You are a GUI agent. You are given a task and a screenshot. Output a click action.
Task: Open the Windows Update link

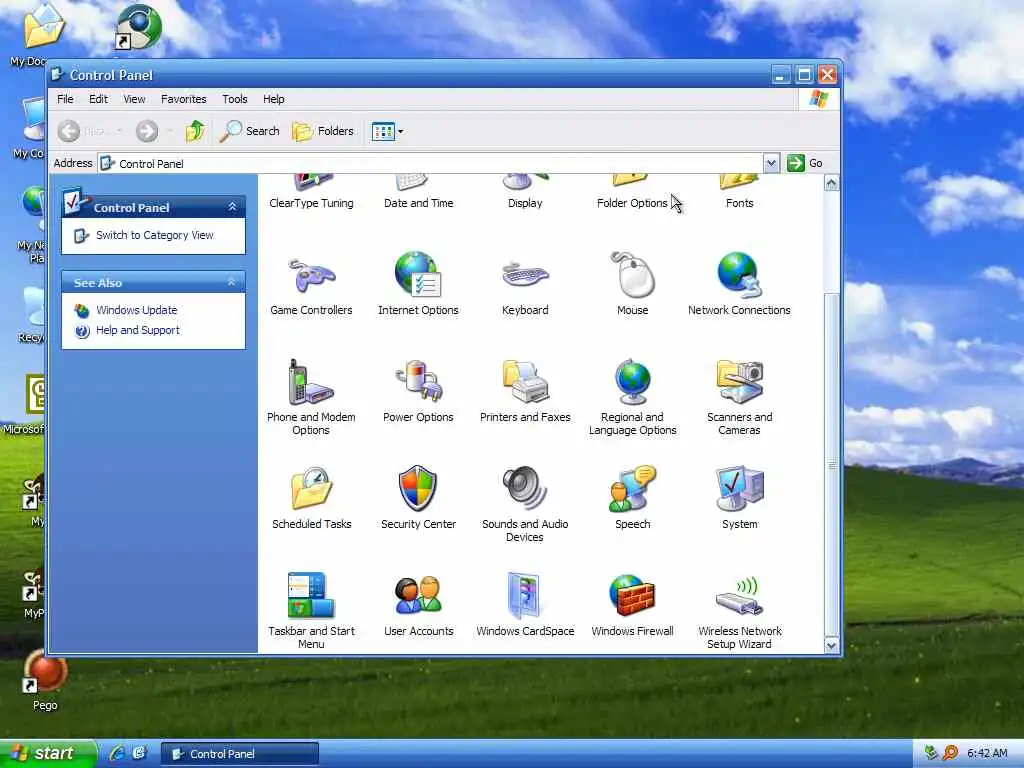tap(136, 310)
